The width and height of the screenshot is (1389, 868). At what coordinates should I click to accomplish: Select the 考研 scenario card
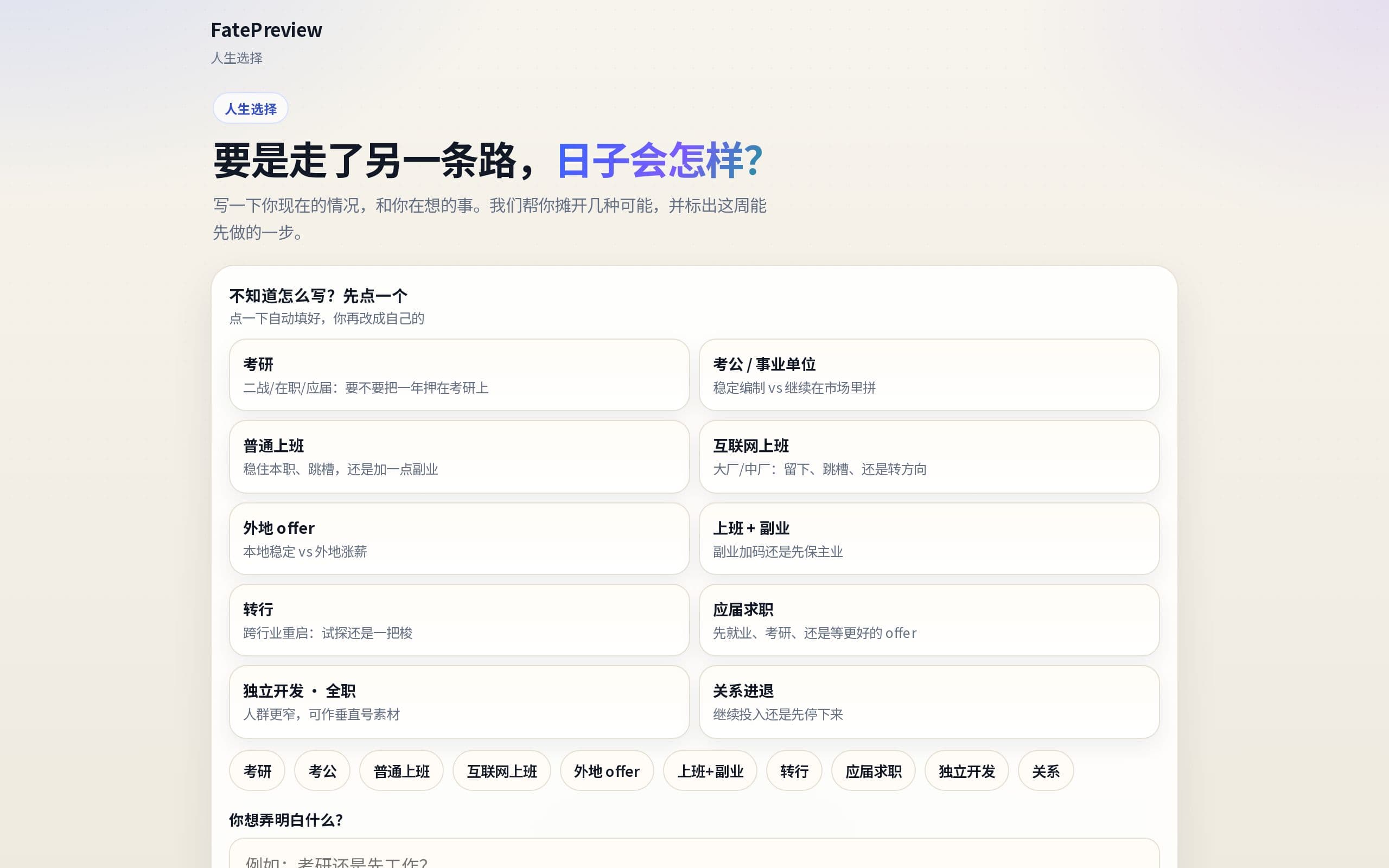[x=459, y=375]
